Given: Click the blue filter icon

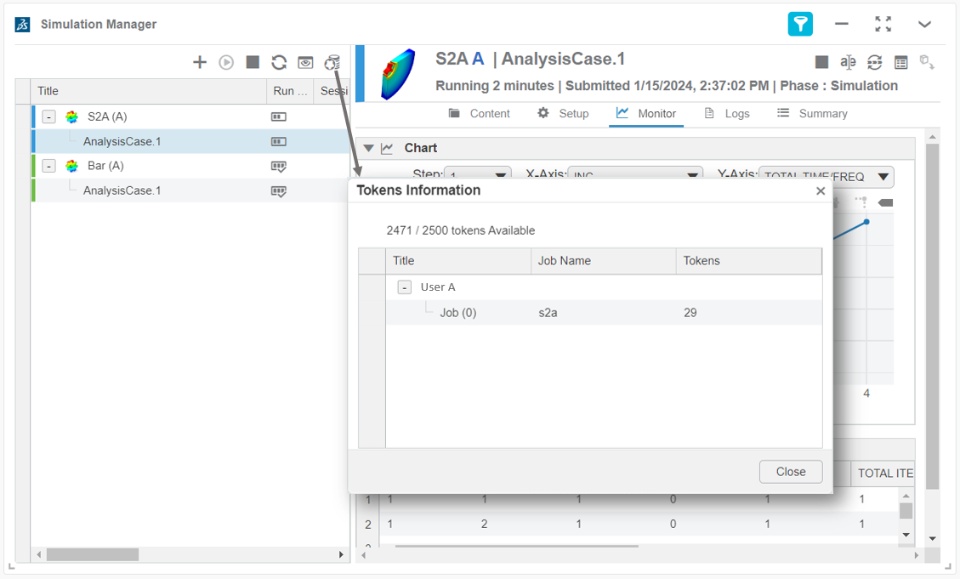Looking at the screenshot, I should [800, 24].
